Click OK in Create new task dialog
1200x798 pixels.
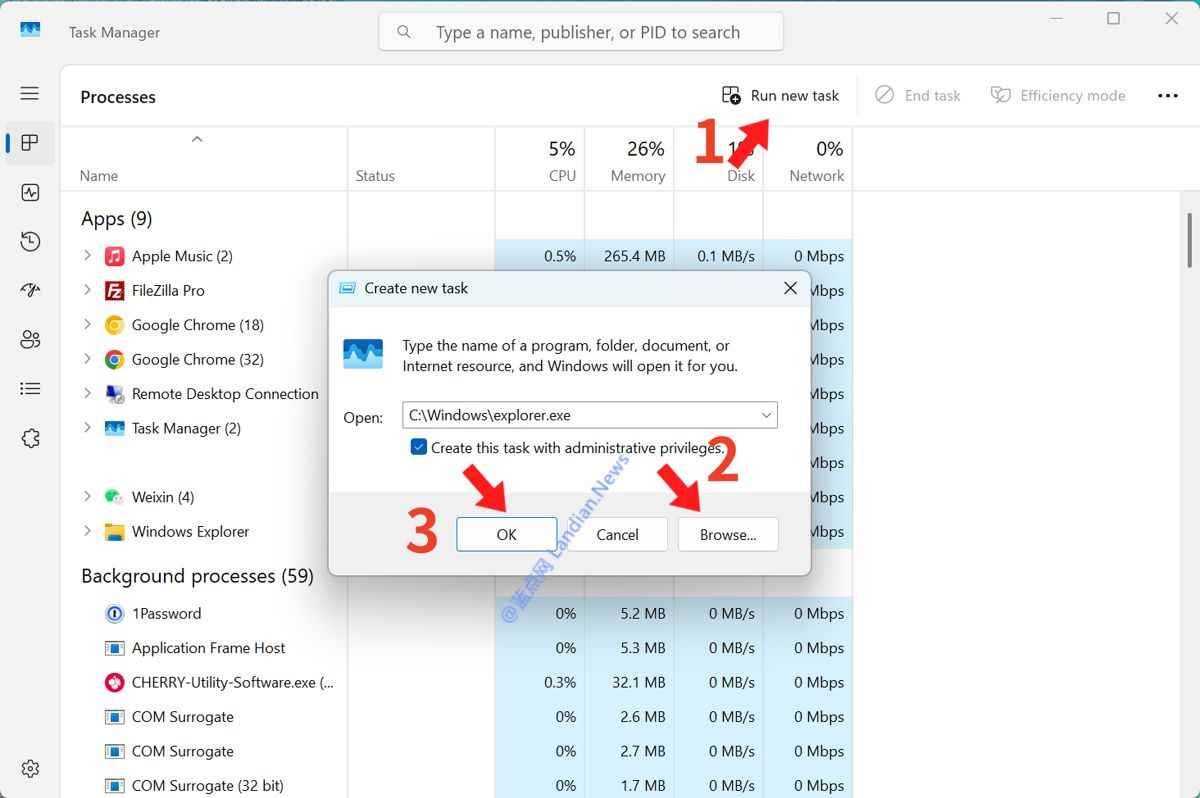point(506,534)
